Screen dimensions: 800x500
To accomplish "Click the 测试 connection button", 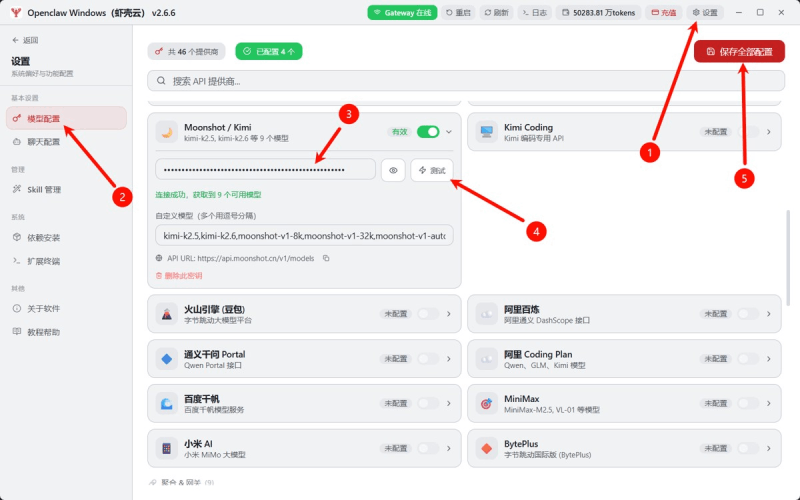I will pyautogui.click(x=432, y=170).
